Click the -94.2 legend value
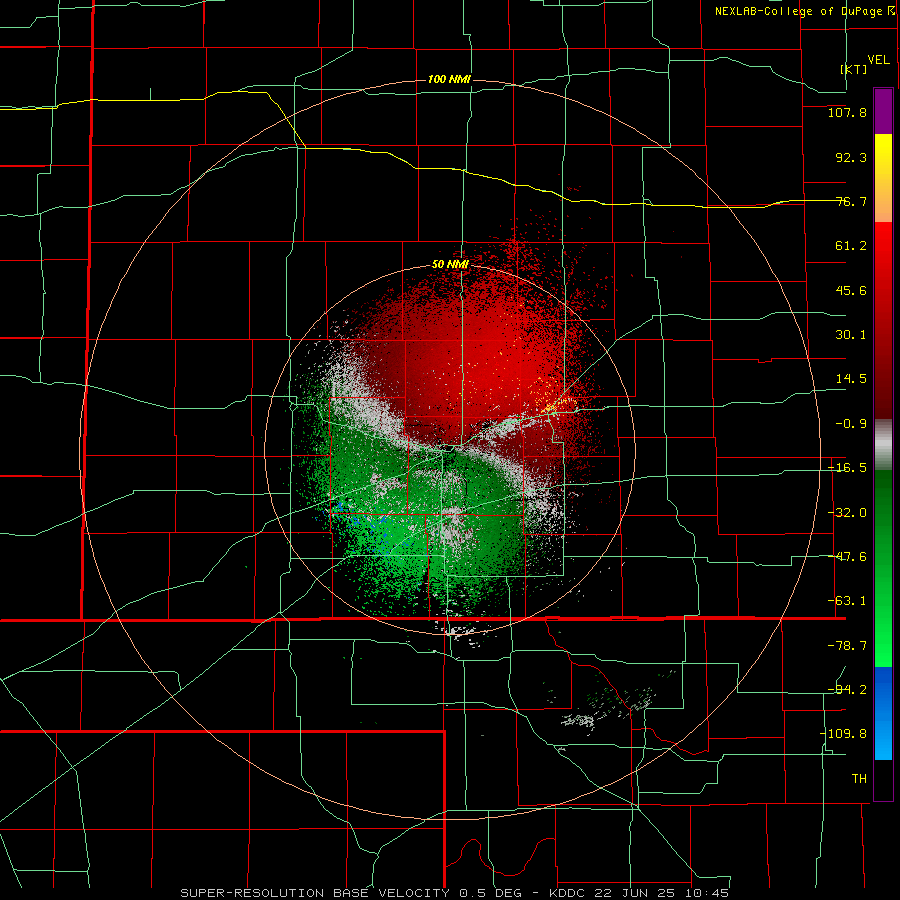 pos(847,690)
